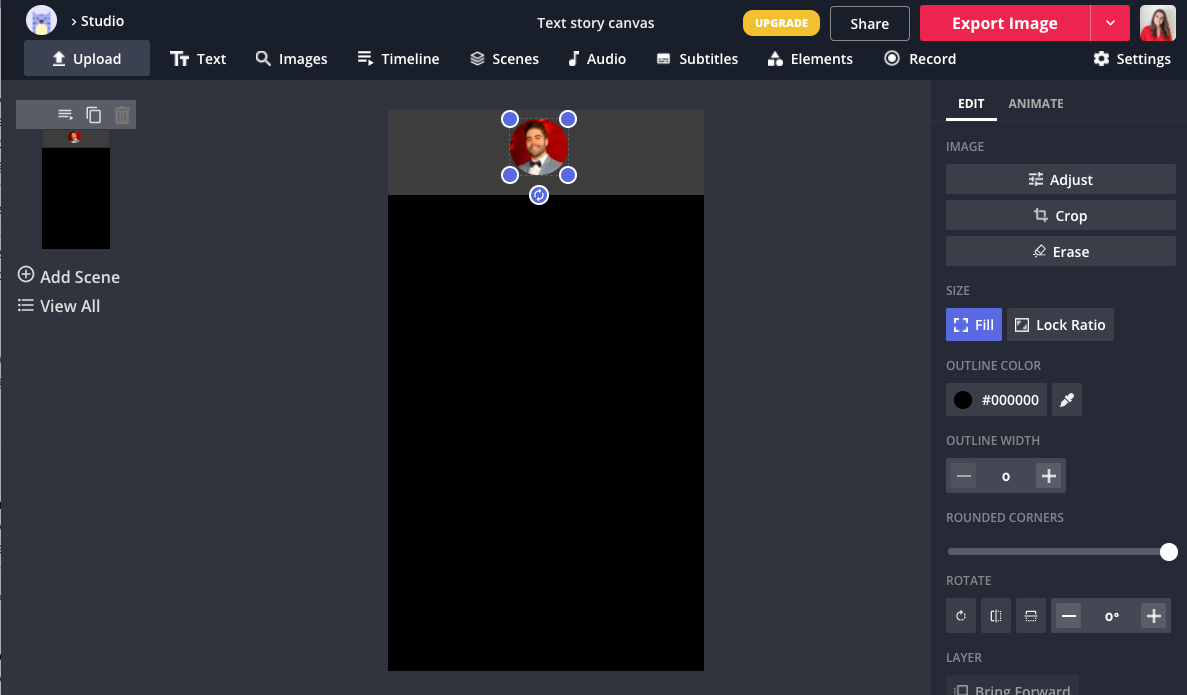This screenshot has height=695, width=1187.
Task: Open the user profile avatar menu
Action: pos(1157,23)
